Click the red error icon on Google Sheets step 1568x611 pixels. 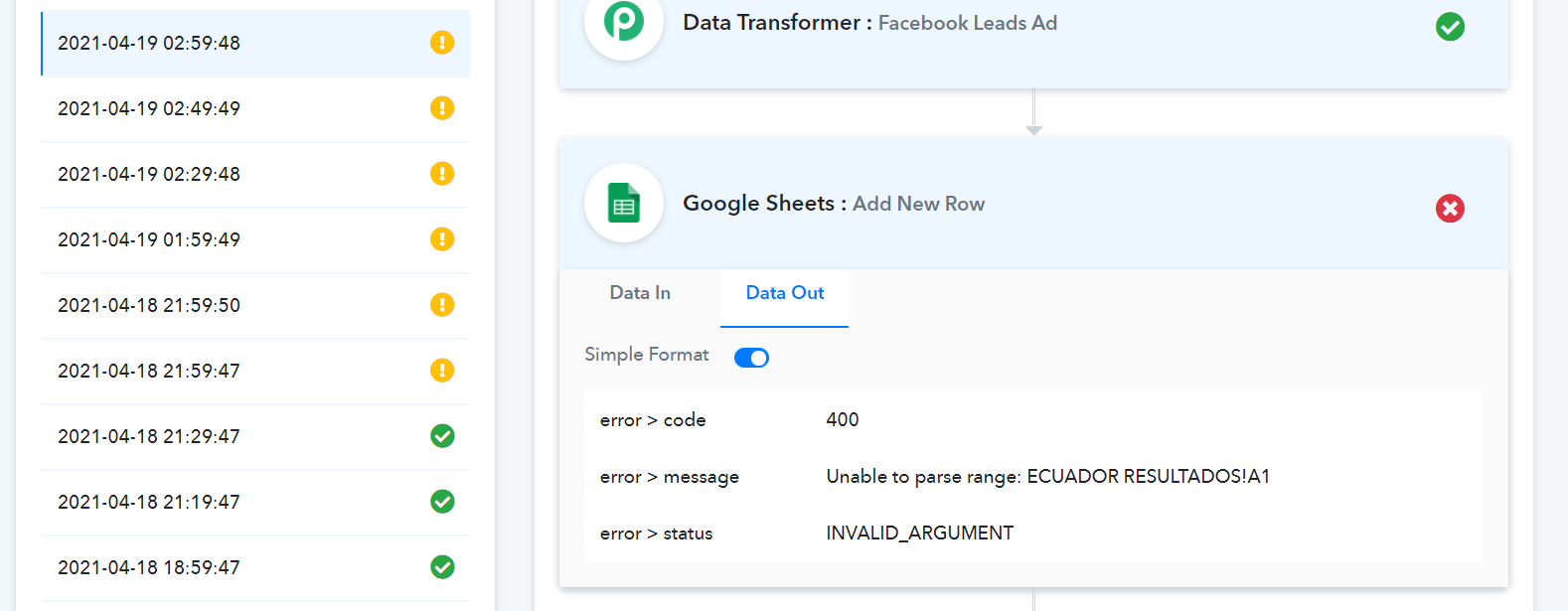1450,209
